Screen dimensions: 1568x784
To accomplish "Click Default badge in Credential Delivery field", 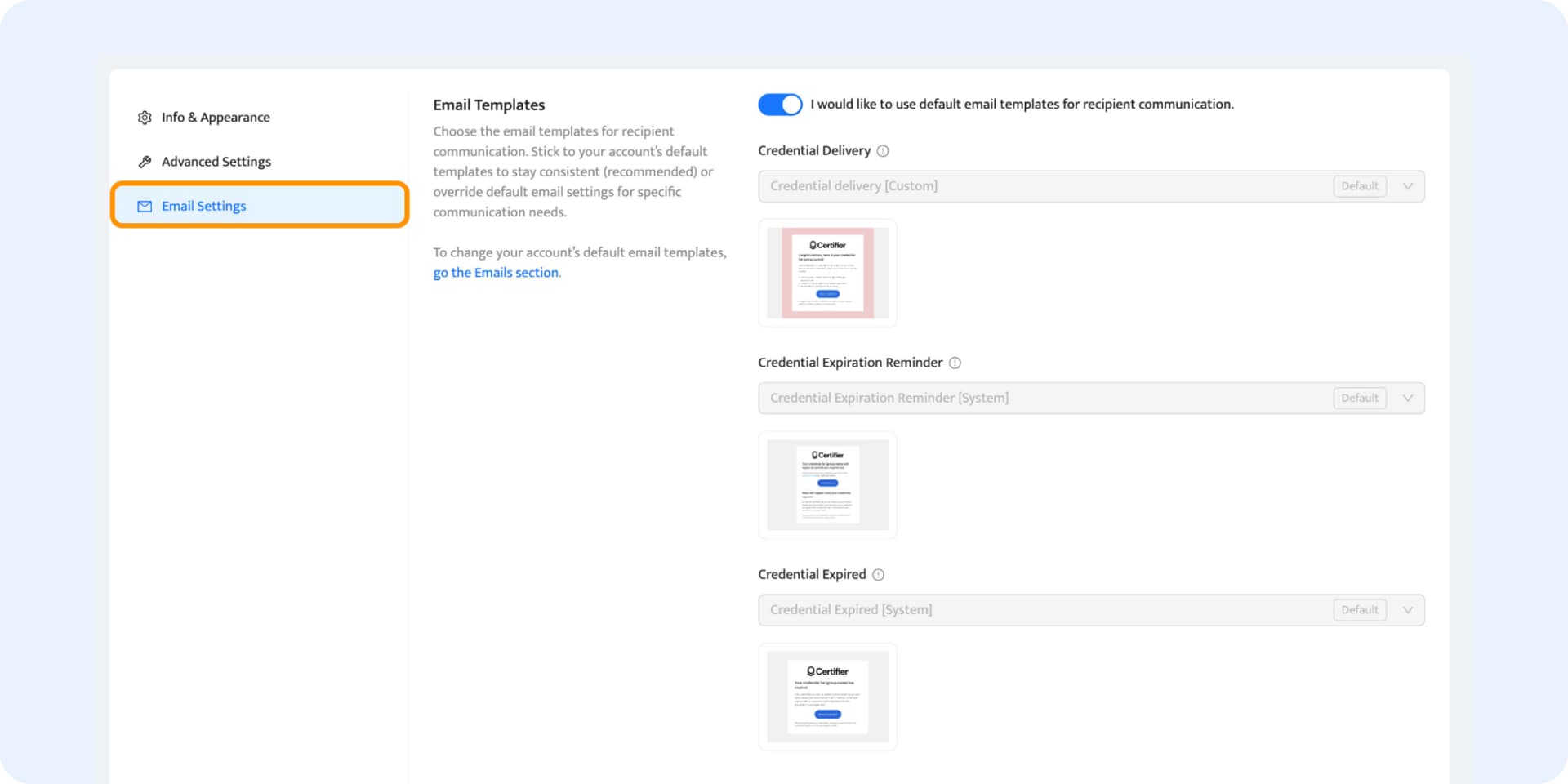I will (x=1360, y=186).
